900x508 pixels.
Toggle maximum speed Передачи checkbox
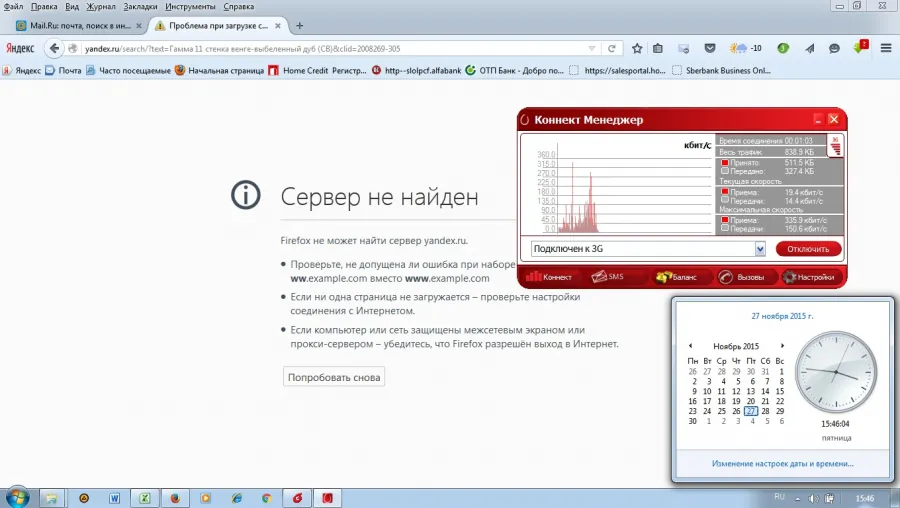[x=725, y=228]
